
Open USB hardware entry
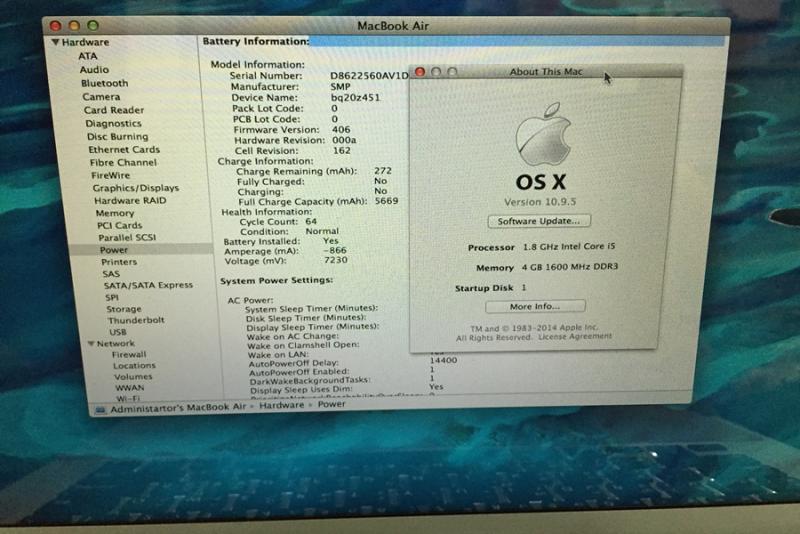[x=118, y=332]
